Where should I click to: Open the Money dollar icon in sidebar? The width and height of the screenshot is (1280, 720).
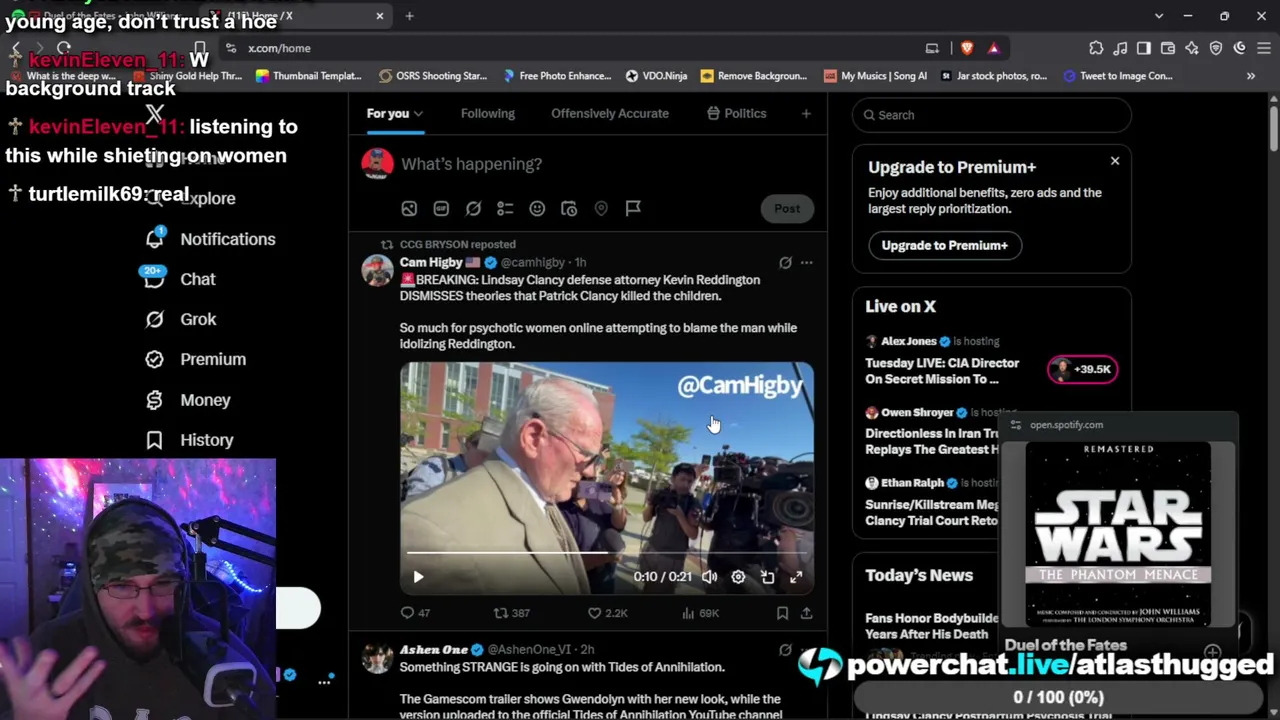tap(154, 400)
